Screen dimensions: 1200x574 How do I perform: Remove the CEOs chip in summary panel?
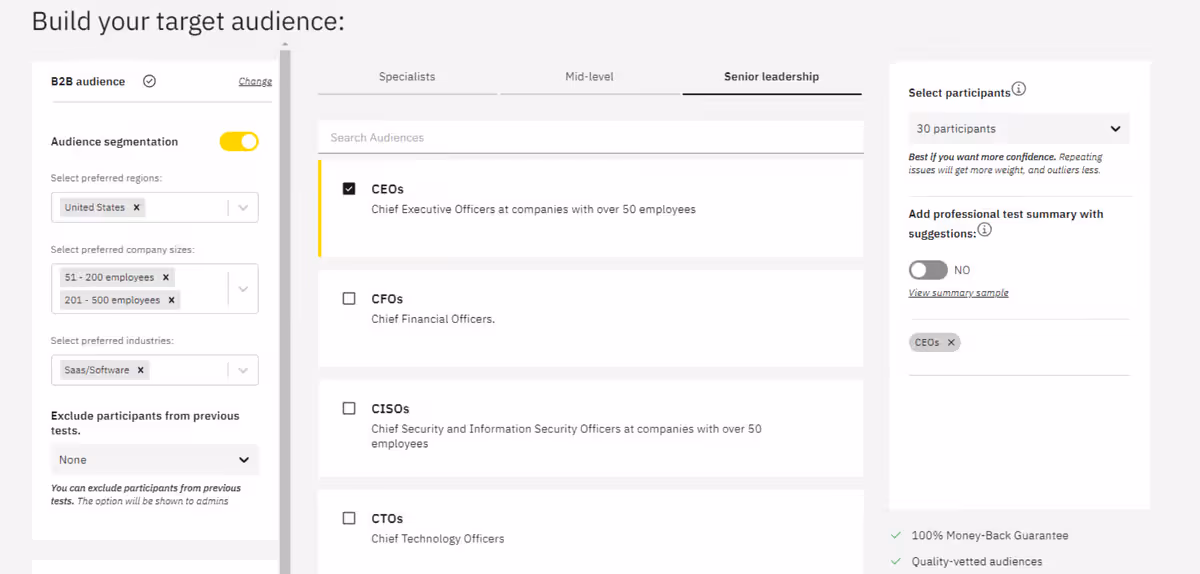951,342
